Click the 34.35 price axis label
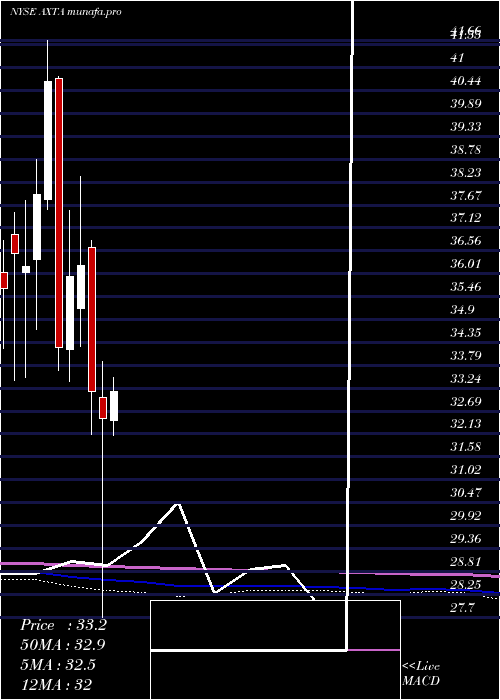This screenshot has height=700, width=500. pos(466,332)
